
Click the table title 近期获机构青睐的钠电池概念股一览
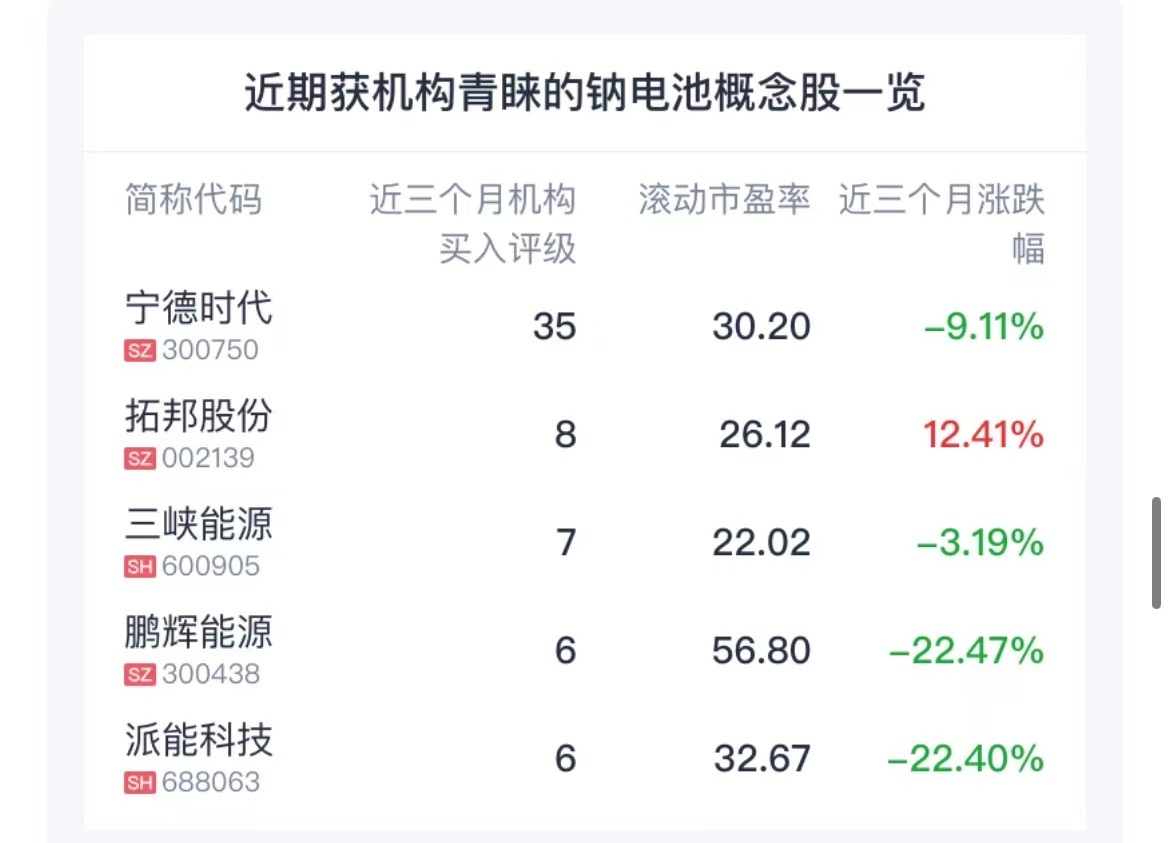point(585,94)
